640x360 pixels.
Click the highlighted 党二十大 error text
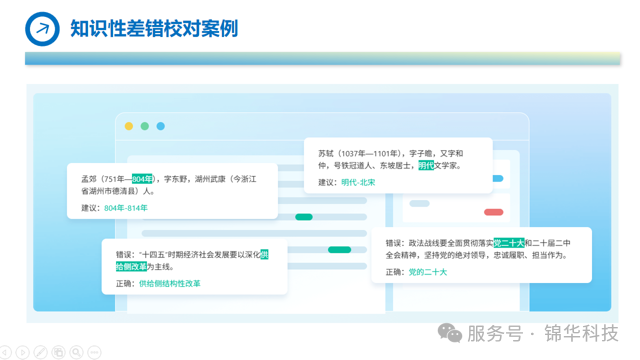509,243
